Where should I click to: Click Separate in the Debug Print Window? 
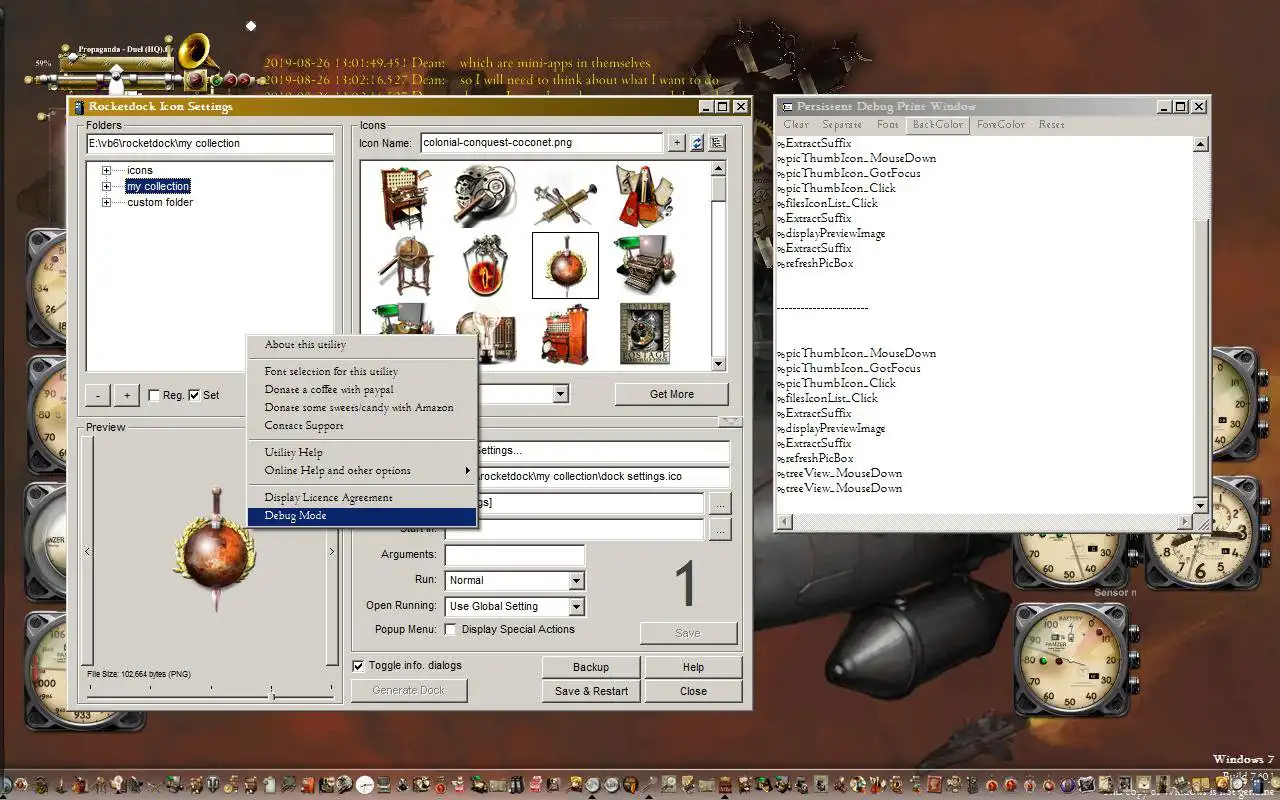point(841,125)
